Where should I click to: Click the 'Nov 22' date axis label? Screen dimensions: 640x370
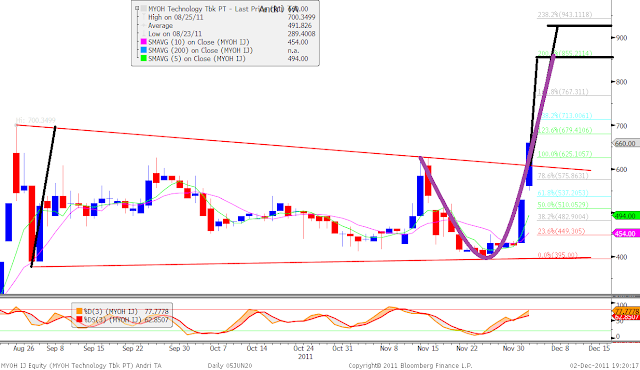(x=467, y=348)
